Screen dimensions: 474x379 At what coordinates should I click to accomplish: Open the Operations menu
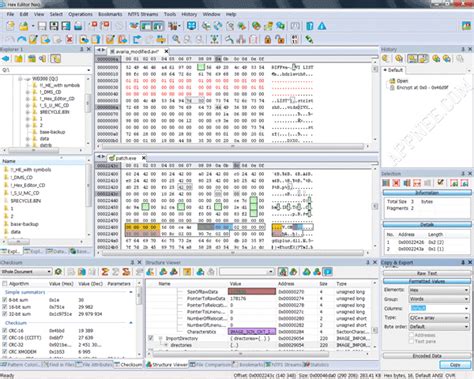[80, 14]
